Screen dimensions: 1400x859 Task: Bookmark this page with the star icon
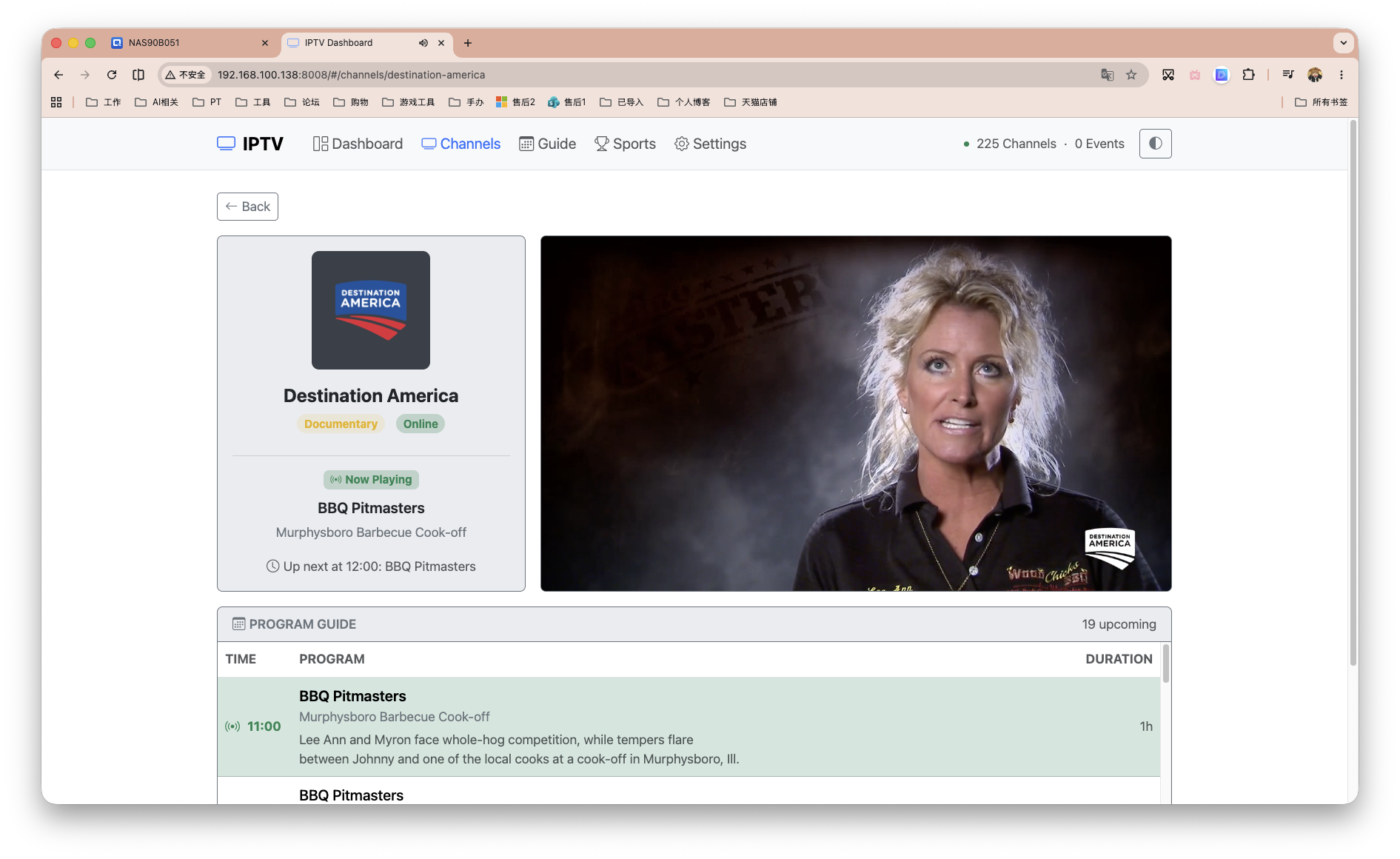point(1131,75)
